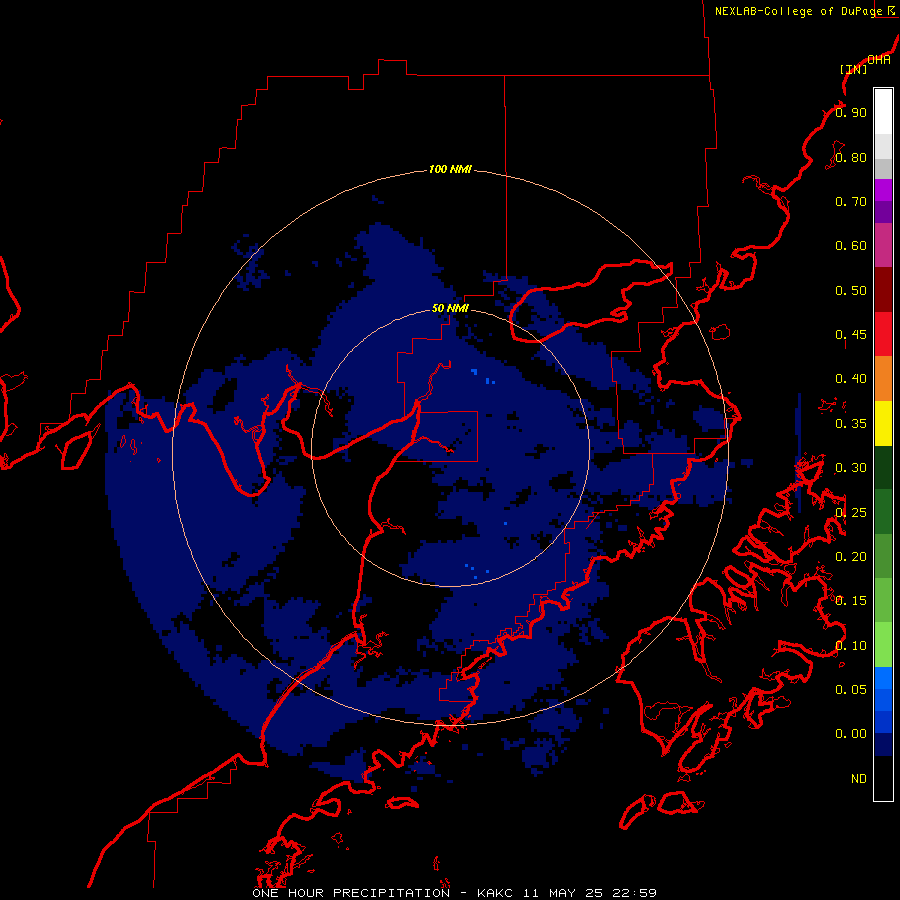Pick the orange legend swatch
This screenshot has height=900, width=900.
click(883, 379)
